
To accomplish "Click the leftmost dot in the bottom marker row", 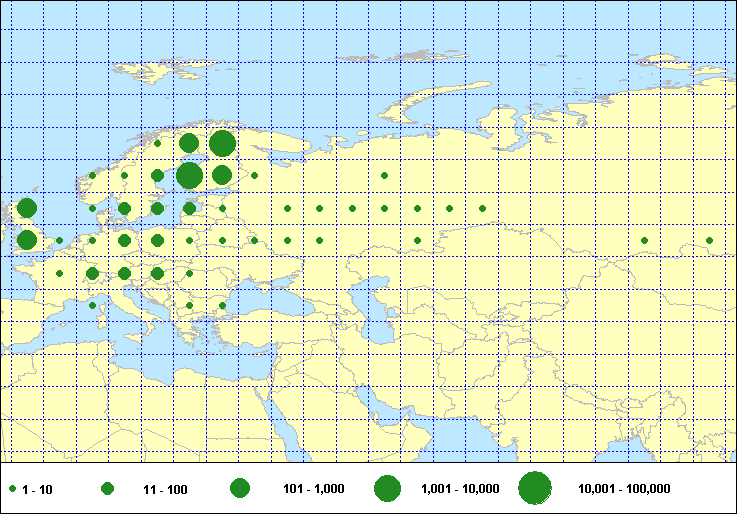I will 92,305.
